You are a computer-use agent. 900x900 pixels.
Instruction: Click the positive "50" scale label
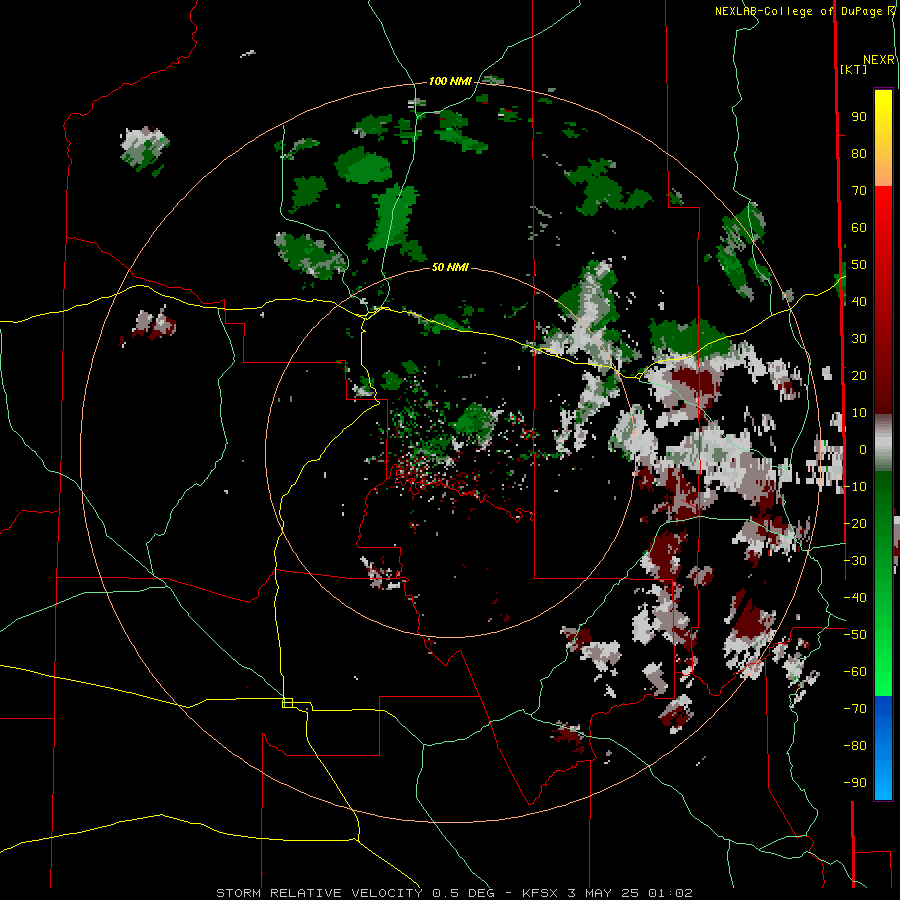pos(859,265)
